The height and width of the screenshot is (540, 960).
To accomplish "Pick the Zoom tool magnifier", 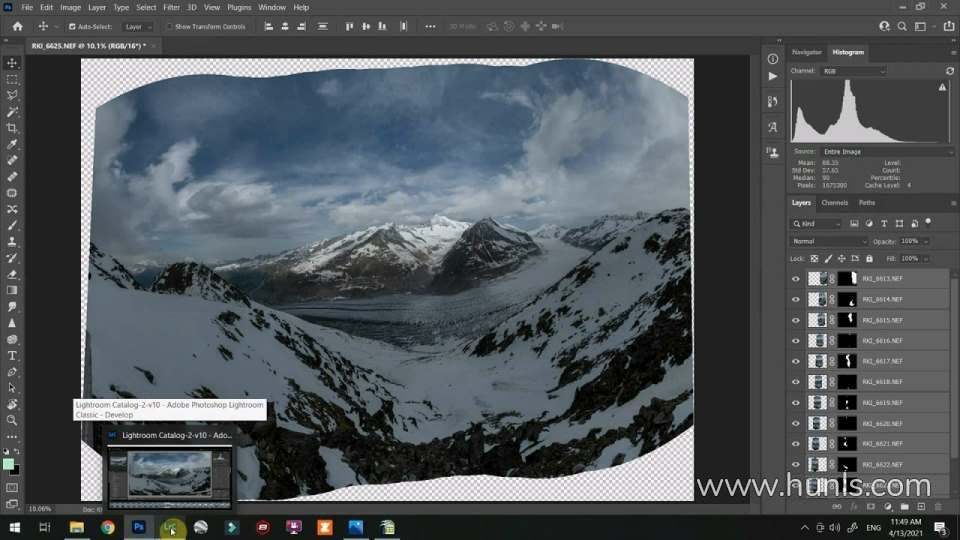I will pyautogui.click(x=12, y=420).
